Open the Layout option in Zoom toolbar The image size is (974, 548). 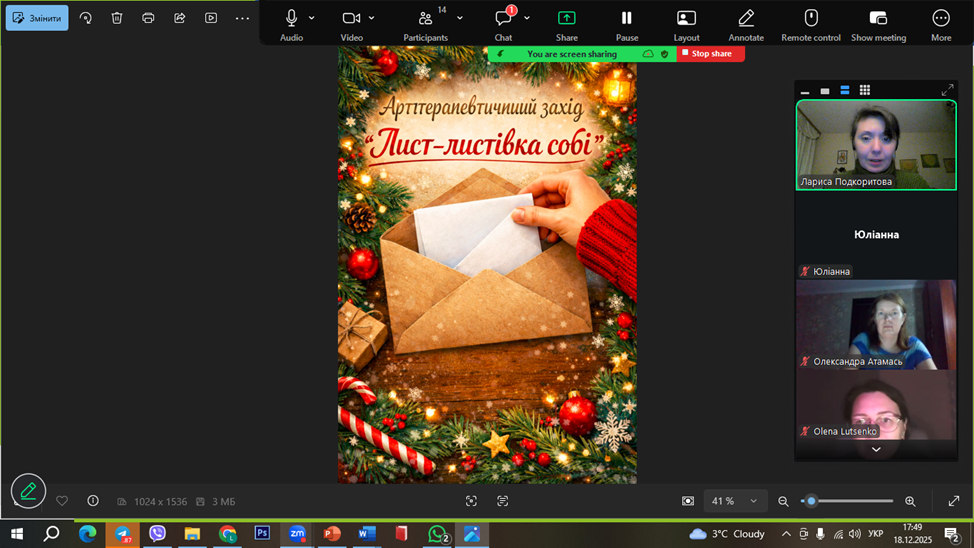click(x=686, y=19)
